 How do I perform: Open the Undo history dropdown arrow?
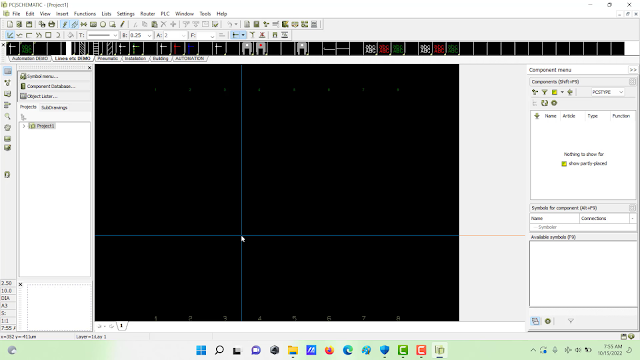pyautogui.click(x=236, y=24)
